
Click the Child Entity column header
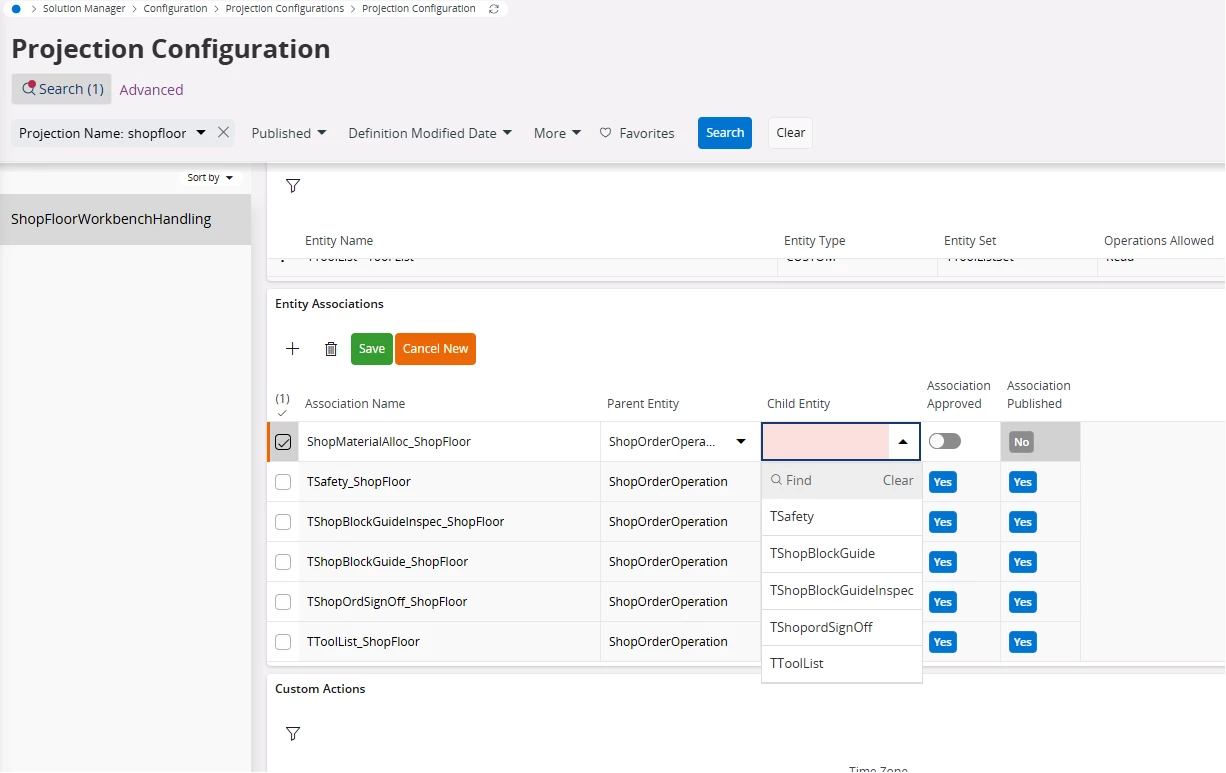[799, 404]
